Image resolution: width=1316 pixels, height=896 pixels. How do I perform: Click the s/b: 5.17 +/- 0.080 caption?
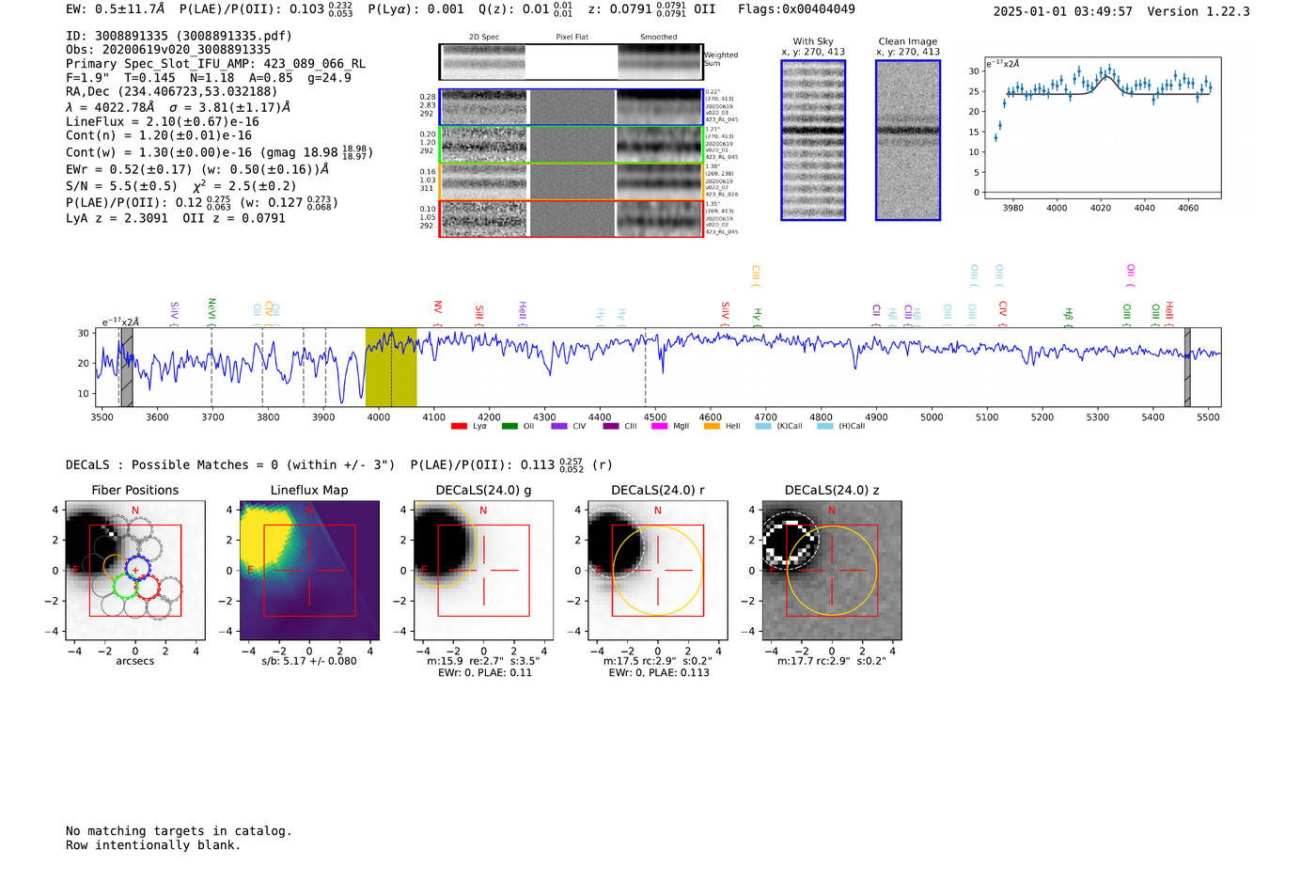click(x=309, y=661)
